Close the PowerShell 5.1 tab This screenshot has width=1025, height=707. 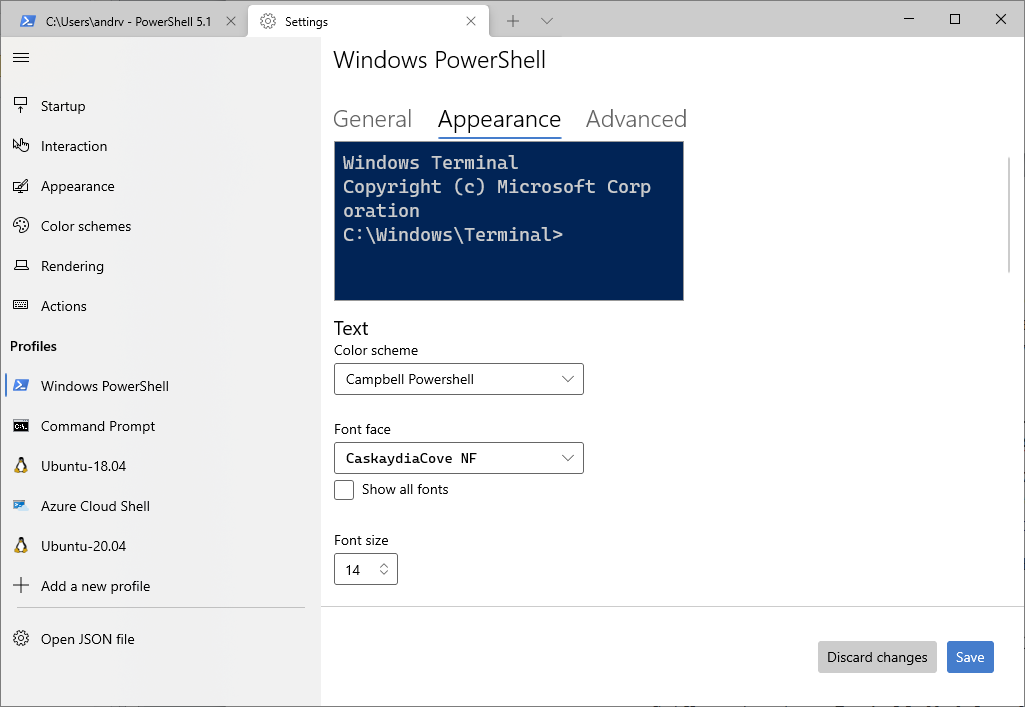(x=231, y=21)
